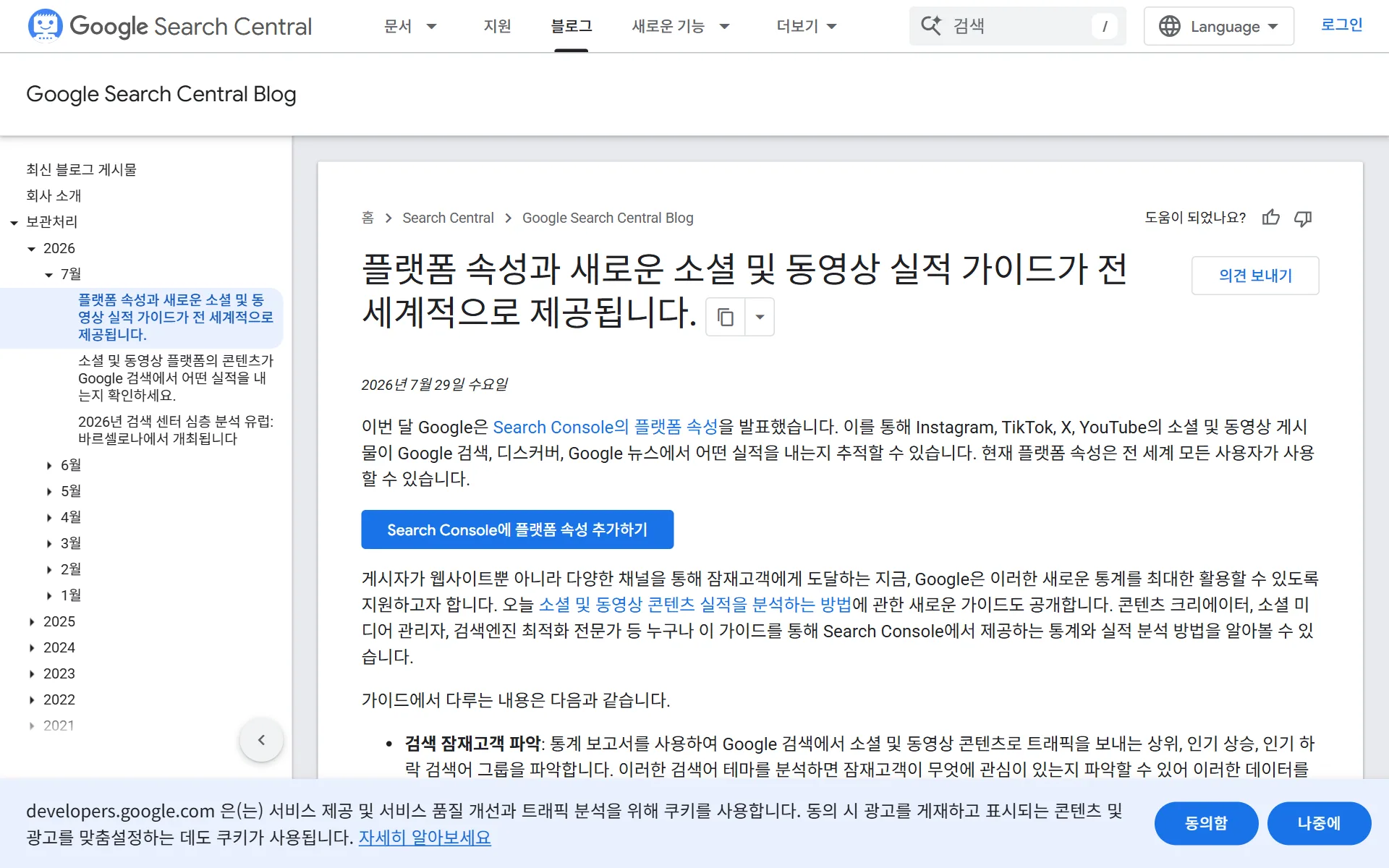Select the highlighted 플랫폼 속성과 새로운 소셜 post
Screen dimensions: 1389x868
point(176,317)
